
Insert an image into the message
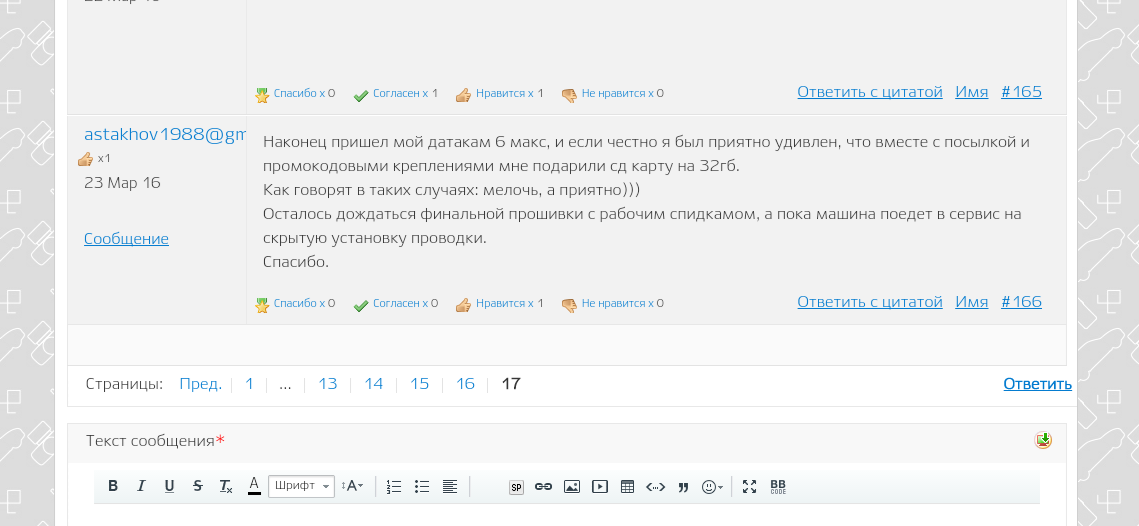pyautogui.click(x=572, y=487)
